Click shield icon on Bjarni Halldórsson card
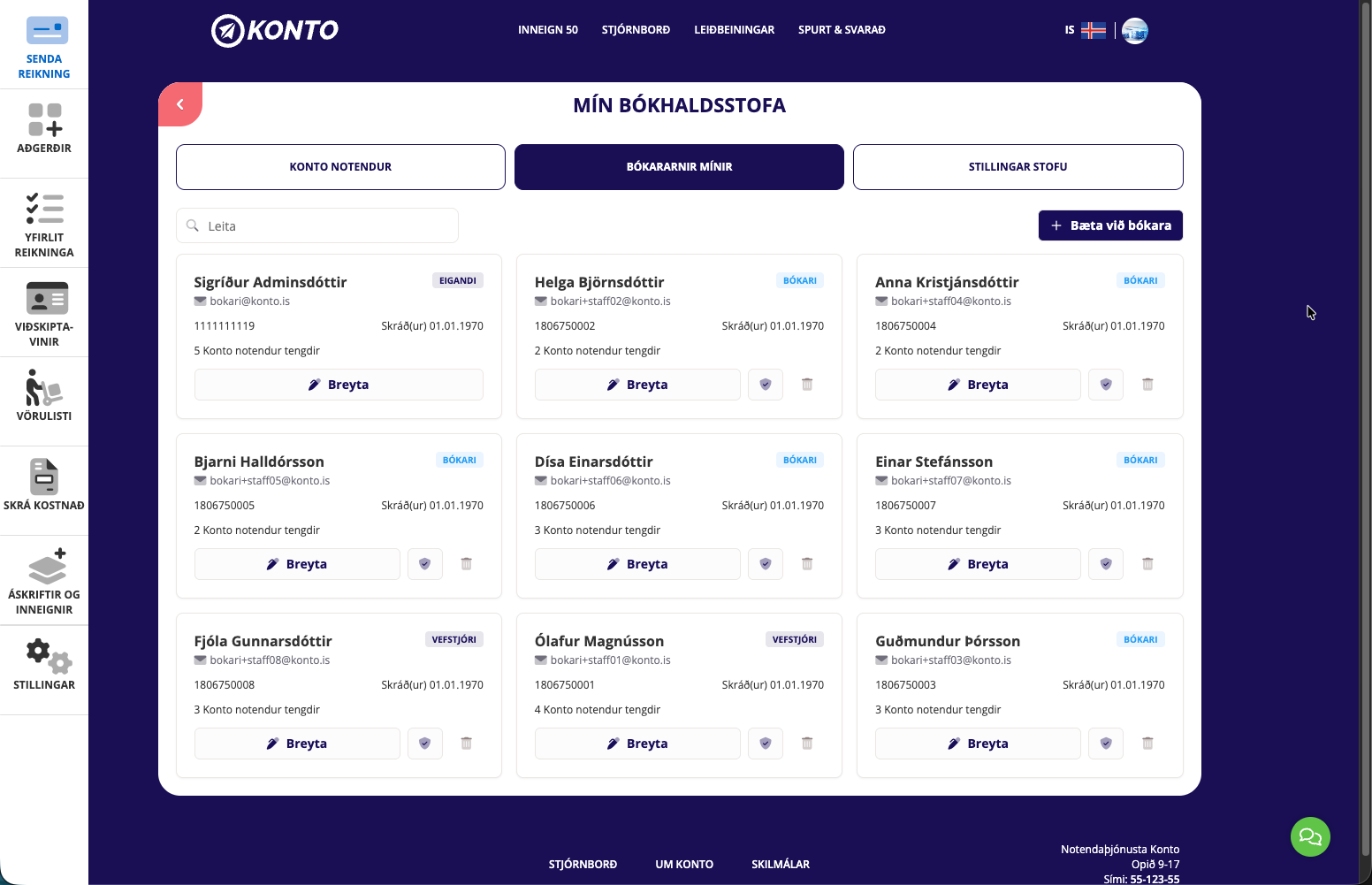The height and width of the screenshot is (885, 1372). point(425,564)
